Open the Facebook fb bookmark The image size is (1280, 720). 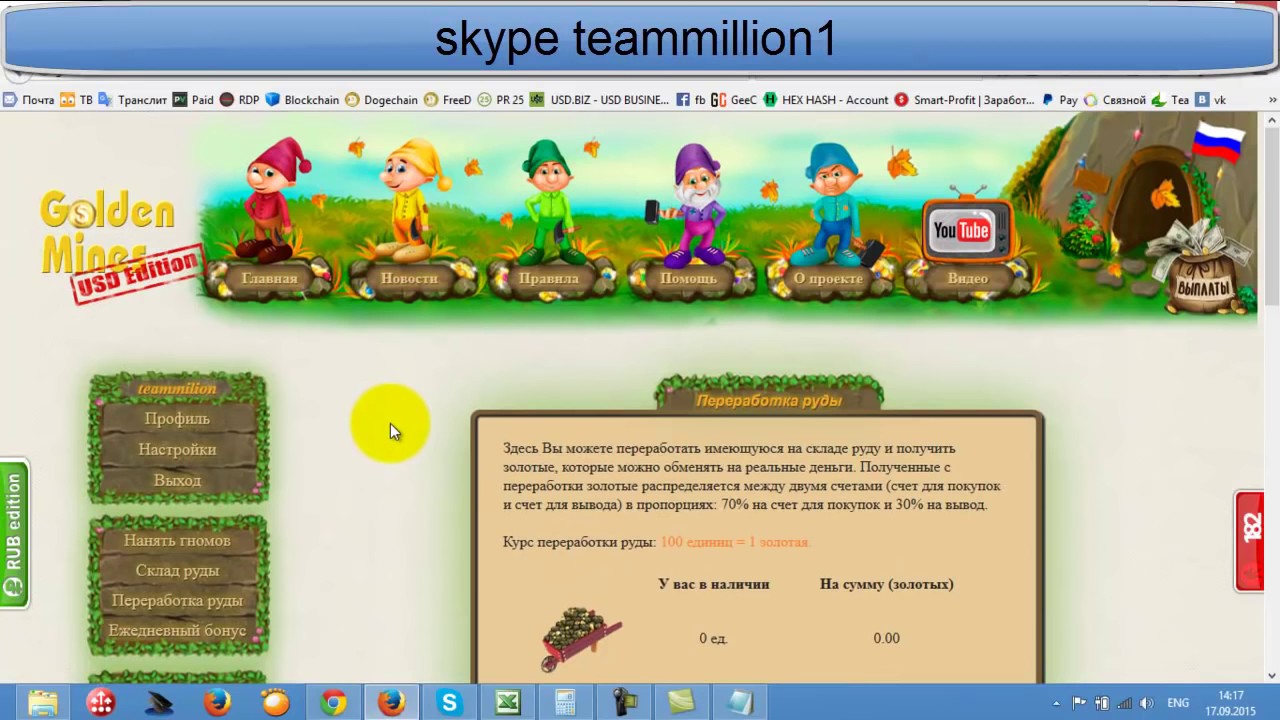tap(691, 100)
